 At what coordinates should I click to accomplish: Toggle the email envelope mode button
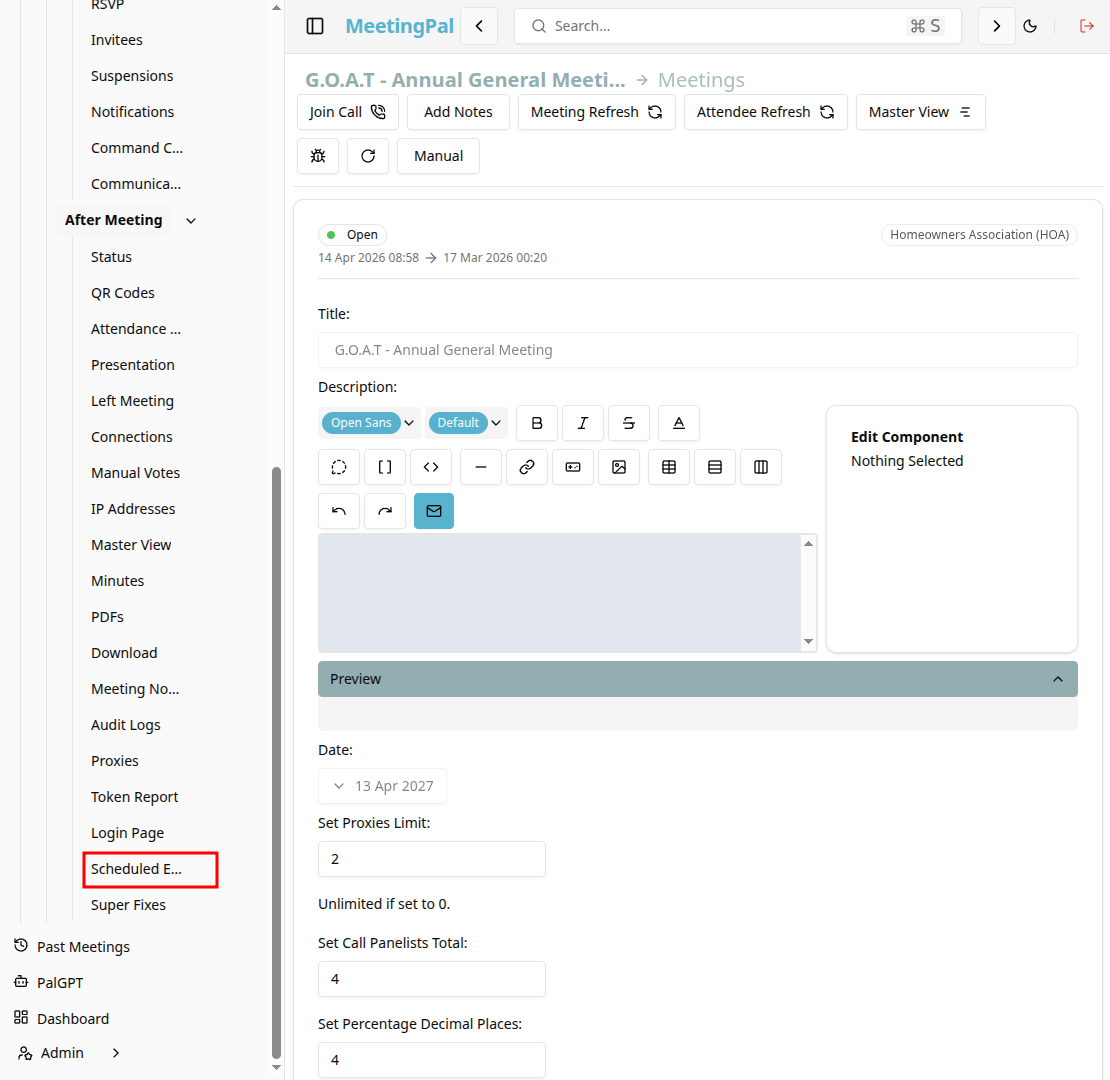(x=434, y=511)
